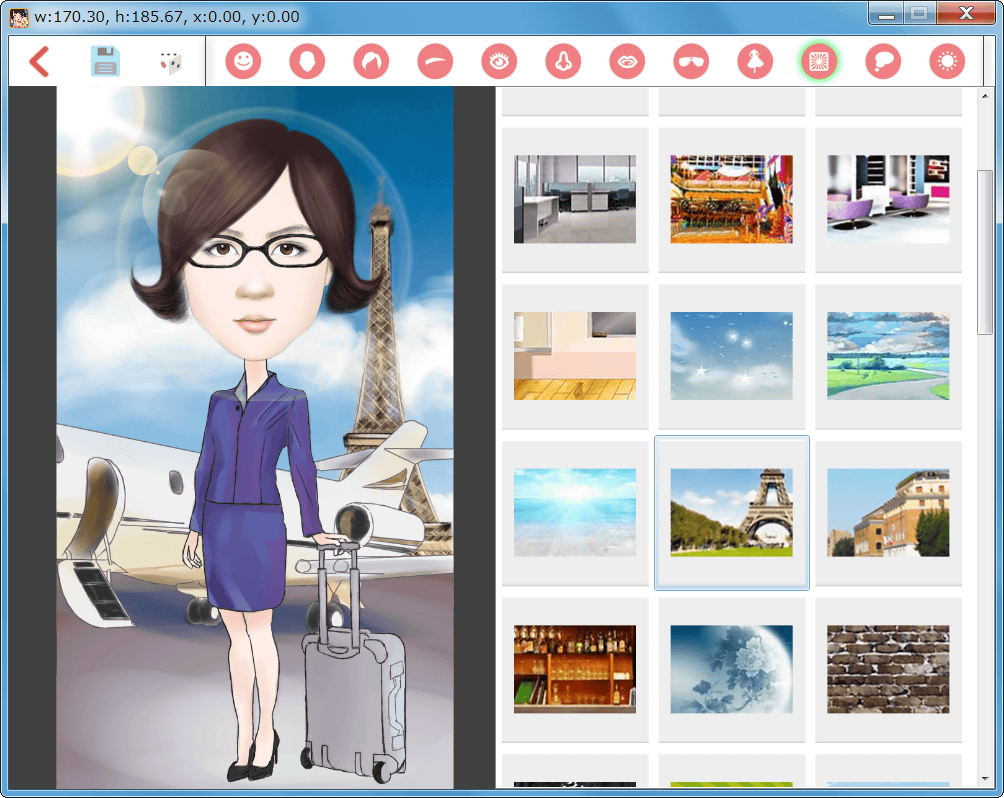Open the eyebrow category icon
Image resolution: width=1004 pixels, height=798 pixels.
435,61
